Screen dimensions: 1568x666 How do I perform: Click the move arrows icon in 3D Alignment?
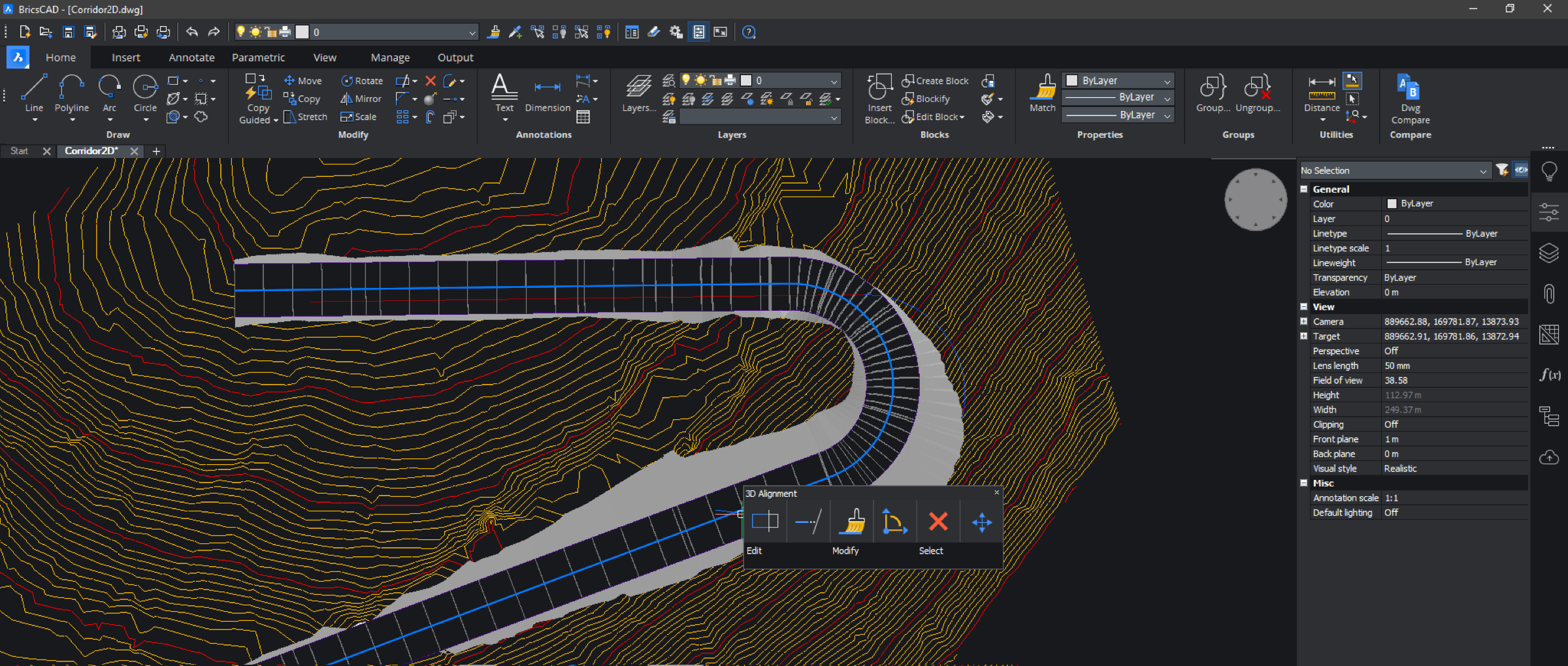coord(981,522)
